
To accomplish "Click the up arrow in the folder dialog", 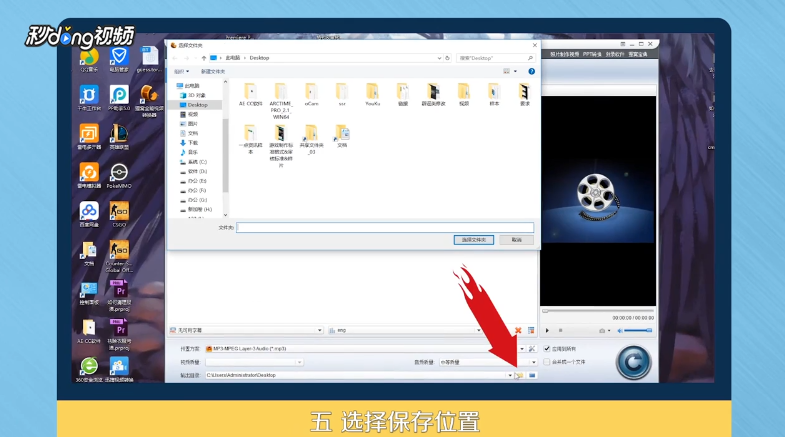I will (x=204, y=58).
